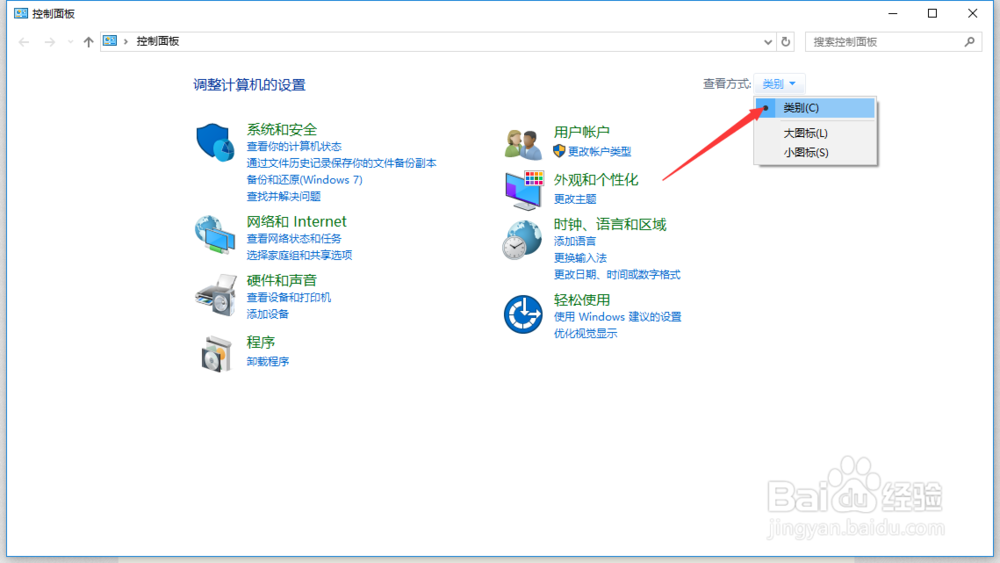
Task: Open 外观和个性化 category link
Action: 596,180
